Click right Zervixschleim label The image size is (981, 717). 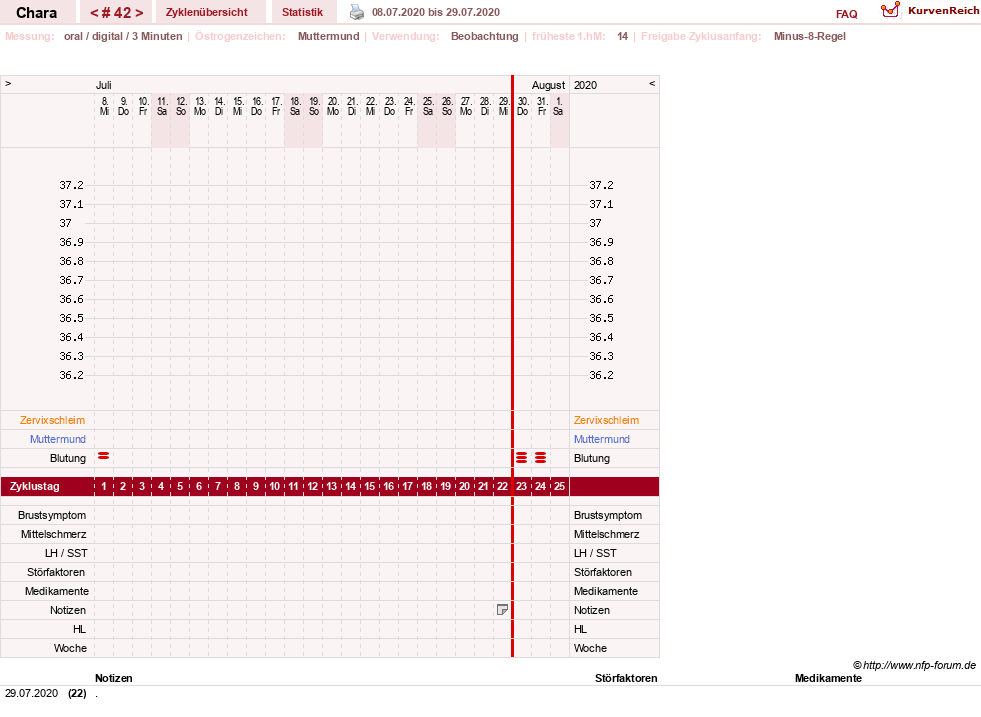coord(606,420)
